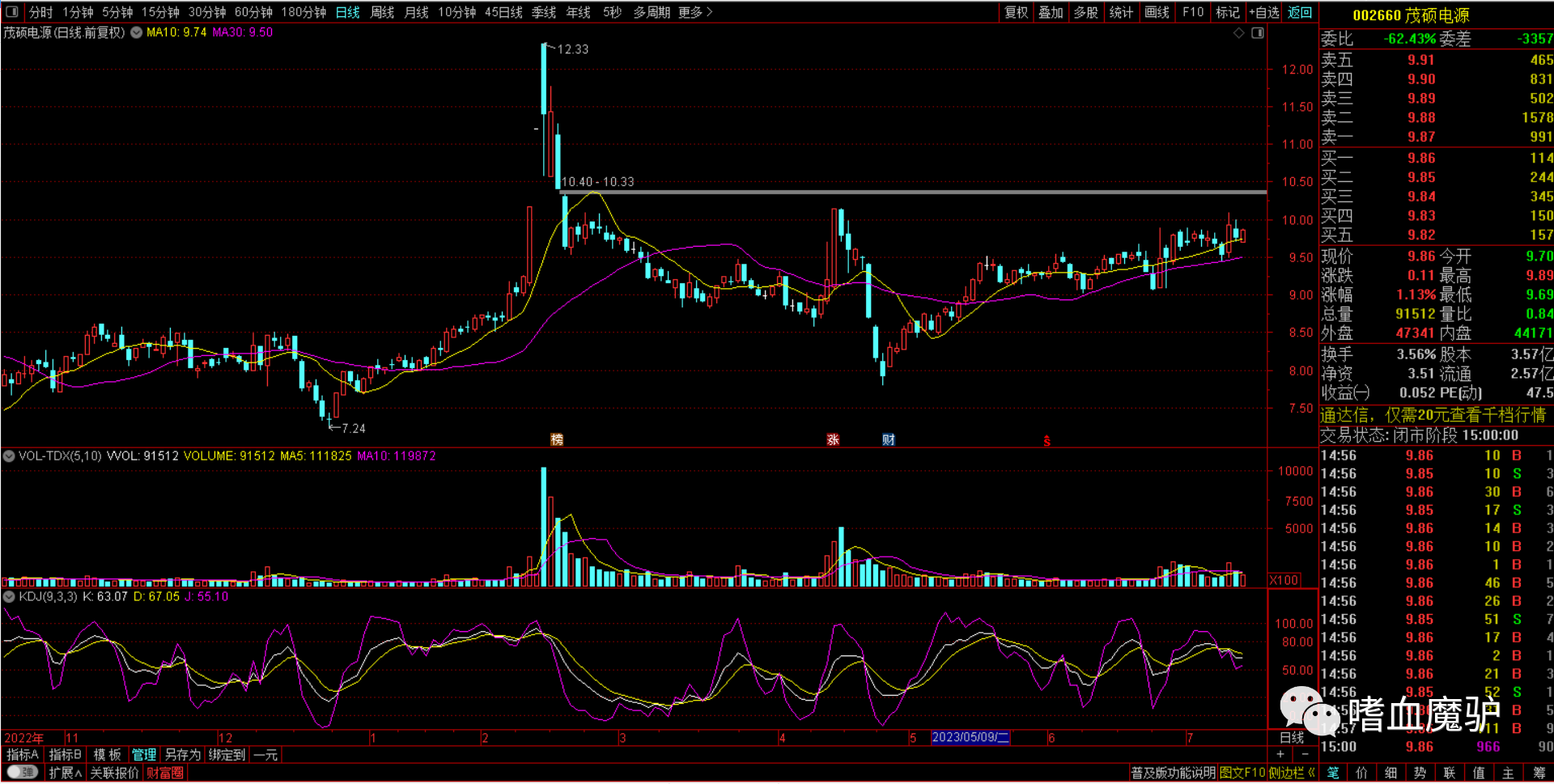
Task: Select the 5秒 period tab
Action: click(612, 12)
